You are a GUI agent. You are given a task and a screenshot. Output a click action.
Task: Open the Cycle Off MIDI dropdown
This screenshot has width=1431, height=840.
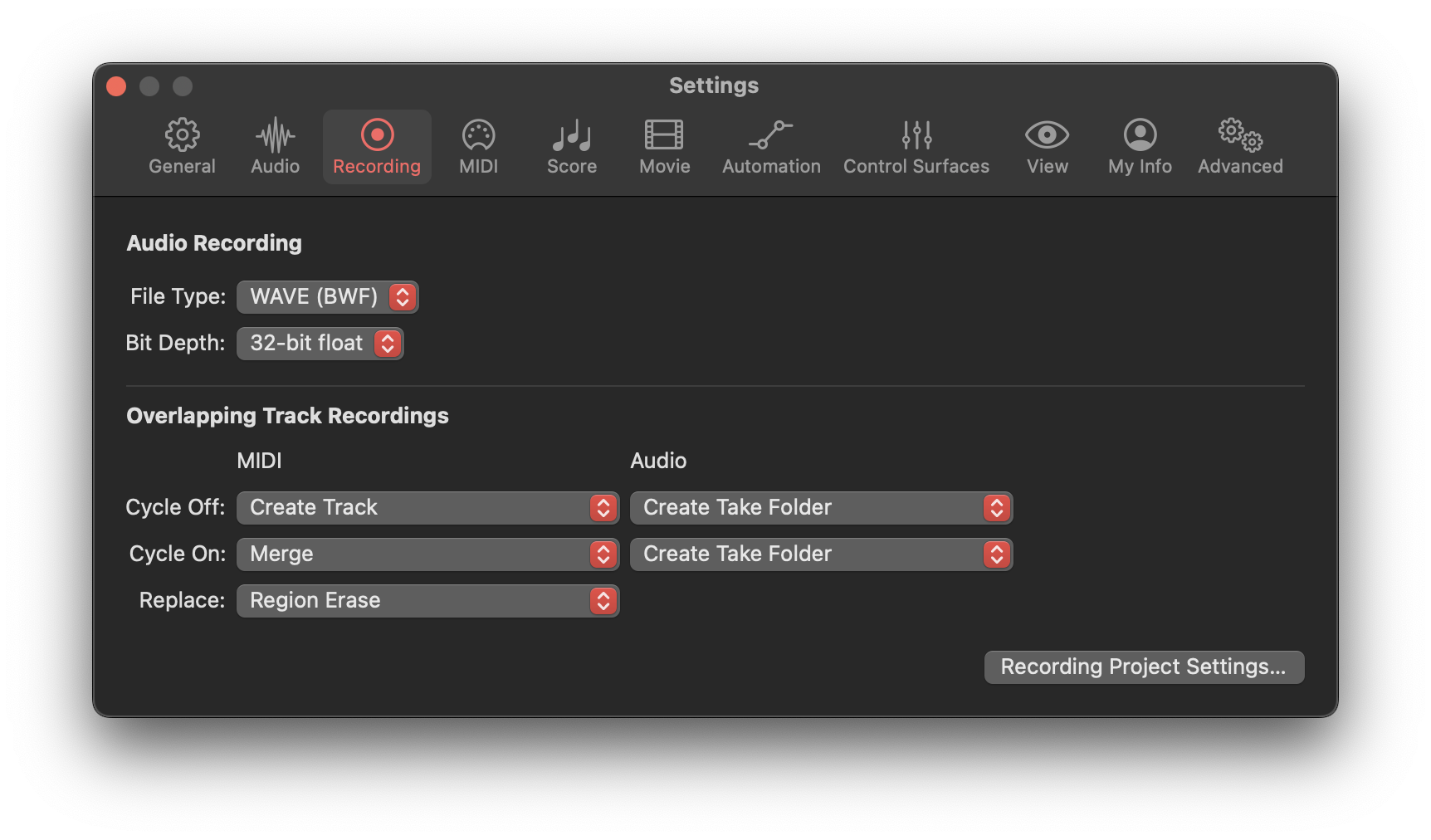click(x=427, y=507)
